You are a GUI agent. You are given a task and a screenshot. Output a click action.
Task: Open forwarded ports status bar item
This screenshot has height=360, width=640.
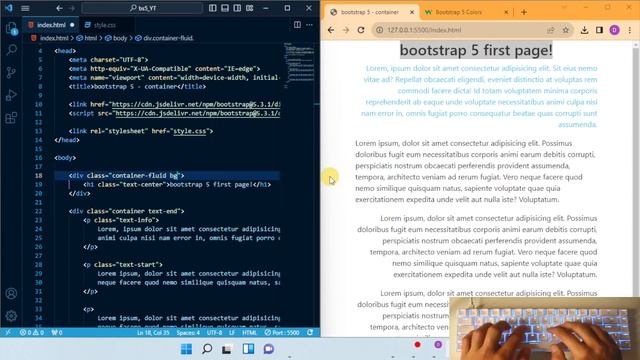tap(57, 333)
